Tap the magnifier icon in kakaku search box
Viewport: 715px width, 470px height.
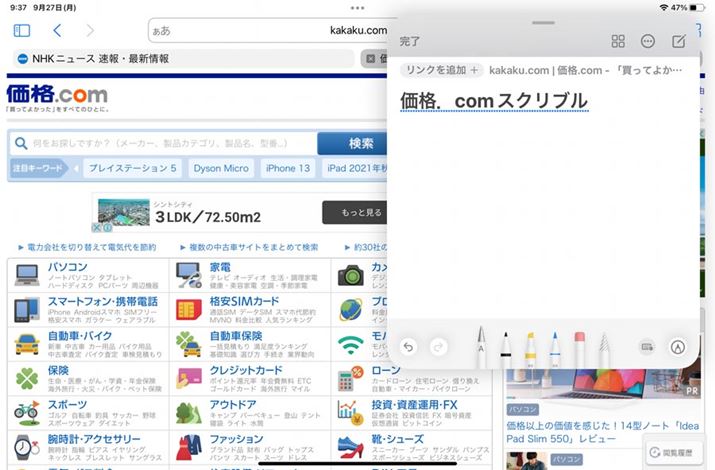coord(21,144)
